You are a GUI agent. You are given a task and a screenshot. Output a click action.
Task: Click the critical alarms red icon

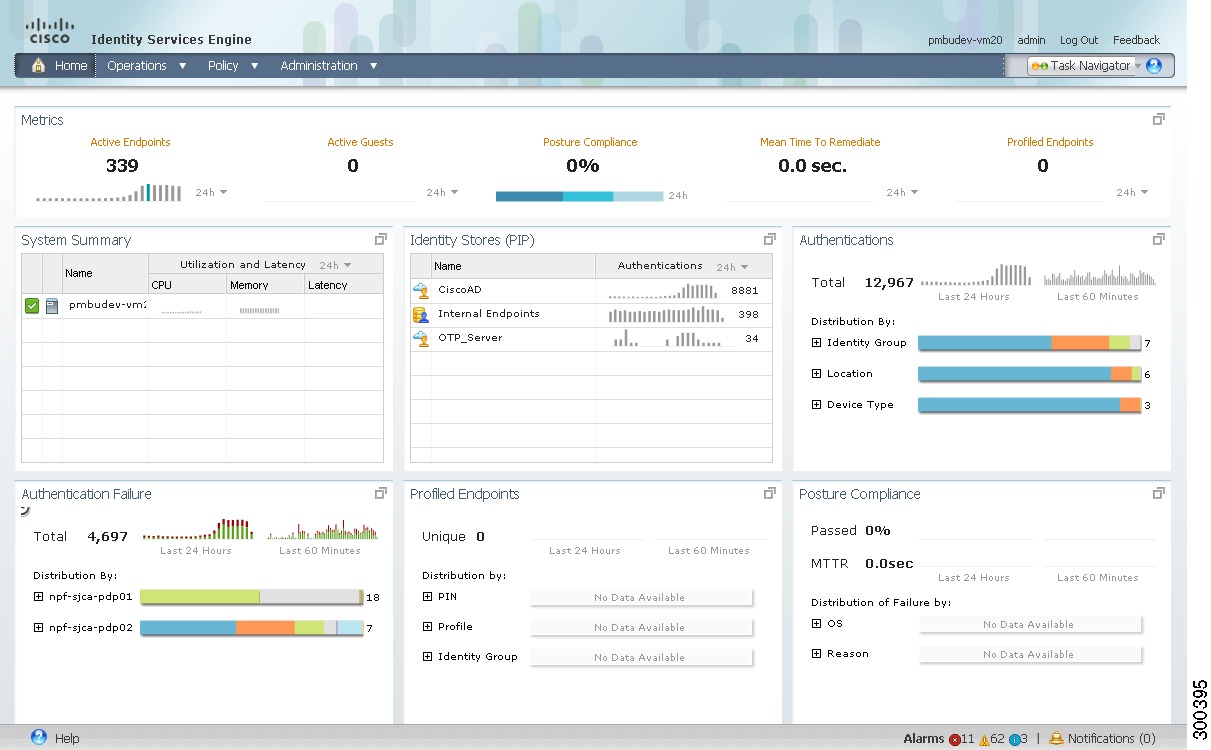[x=954, y=739]
